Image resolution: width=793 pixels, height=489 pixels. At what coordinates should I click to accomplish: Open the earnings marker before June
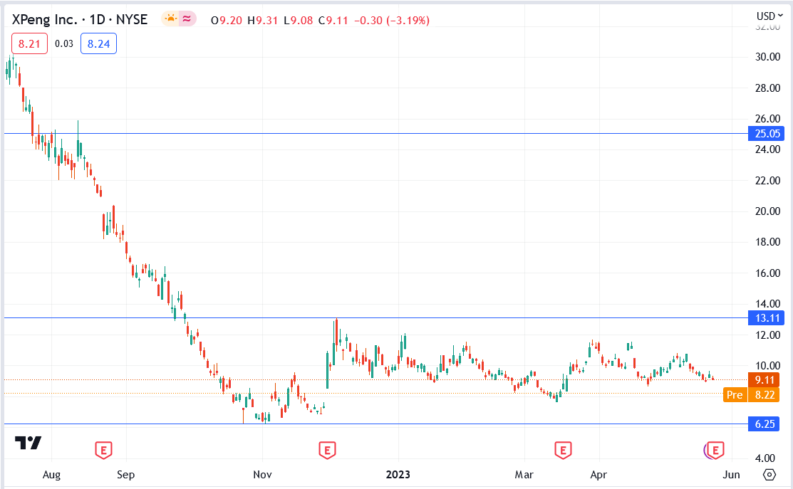coord(715,450)
